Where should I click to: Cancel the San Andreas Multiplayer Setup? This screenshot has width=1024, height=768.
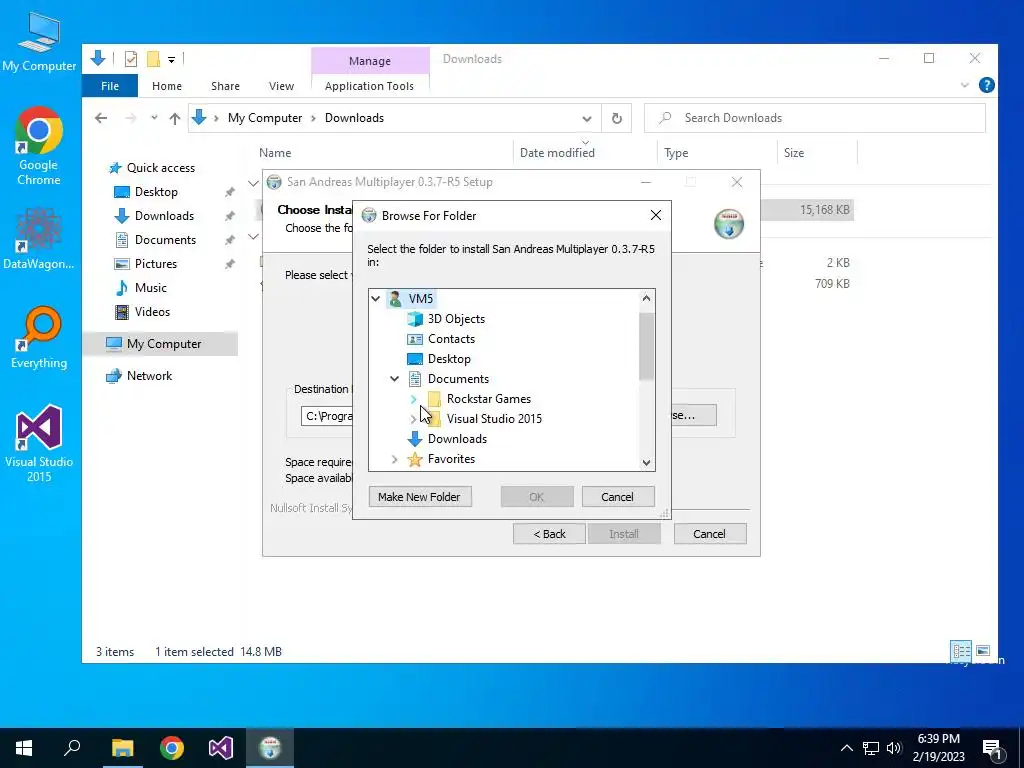(x=709, y=534)
